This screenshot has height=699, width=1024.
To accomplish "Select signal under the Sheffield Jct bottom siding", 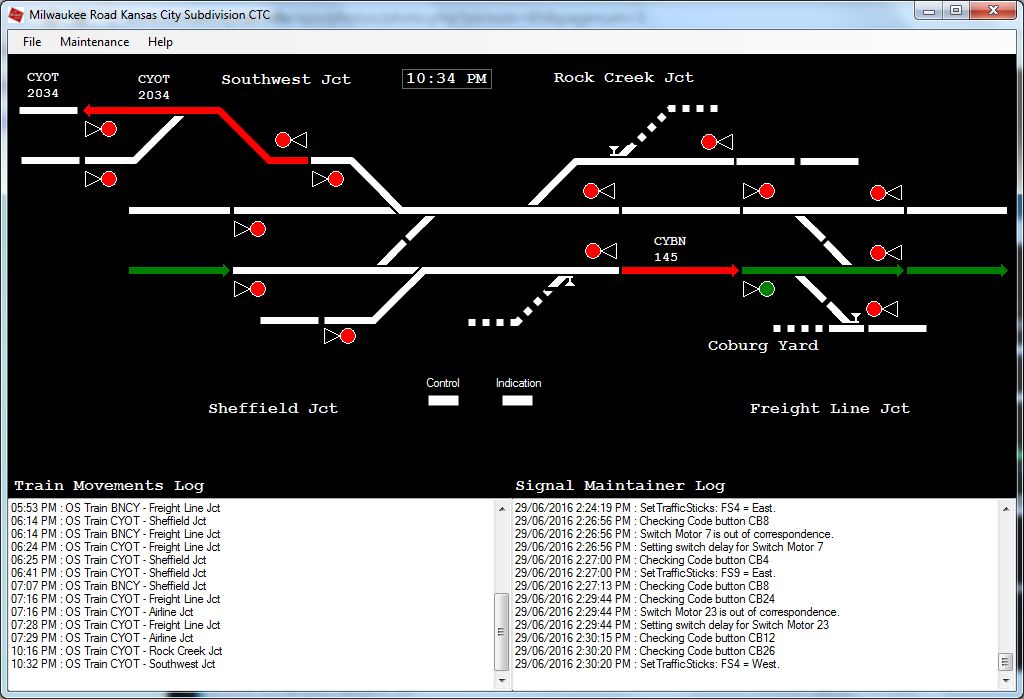I will point(340,336).
